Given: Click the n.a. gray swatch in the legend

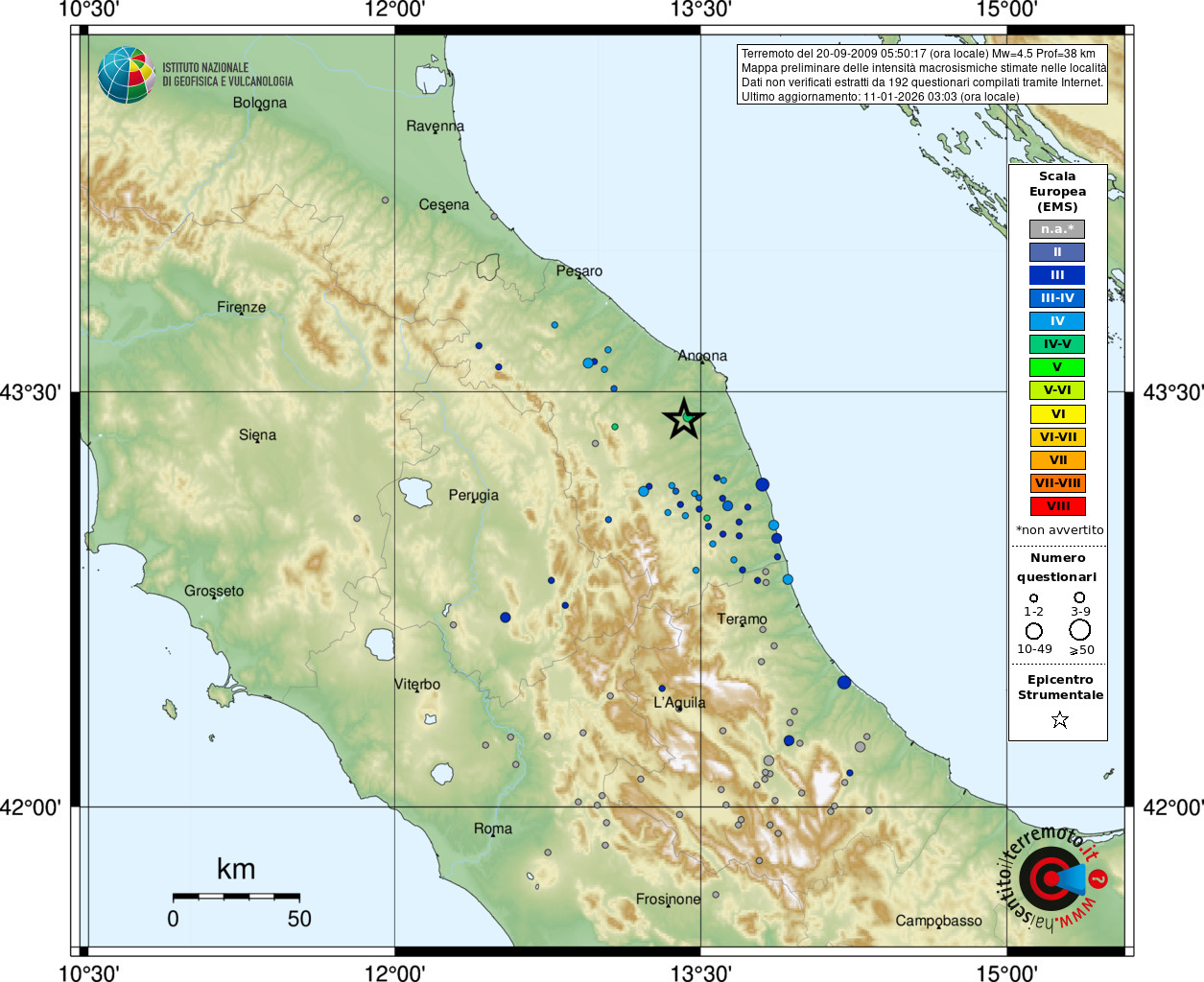Looking at the screenshot, I should click(x=1057, y=229).
